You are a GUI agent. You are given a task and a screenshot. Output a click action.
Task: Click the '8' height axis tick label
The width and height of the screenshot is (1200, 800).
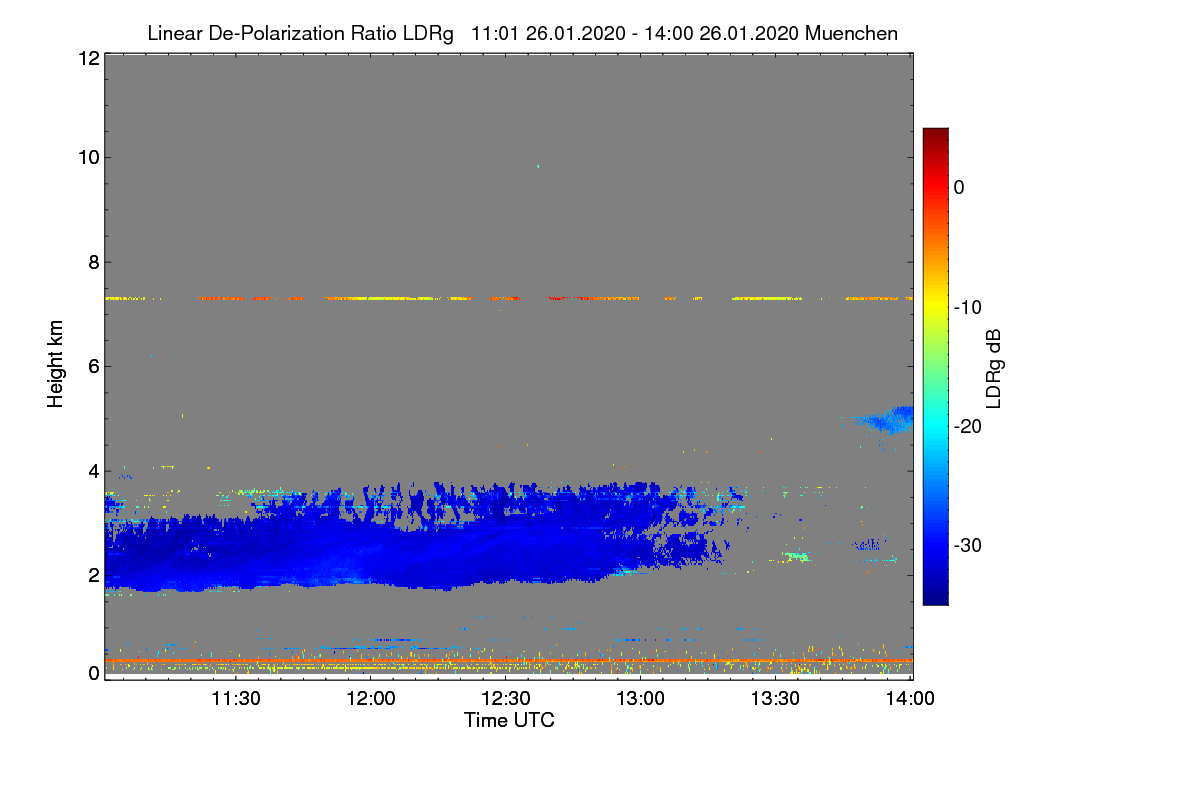(93, 262)
